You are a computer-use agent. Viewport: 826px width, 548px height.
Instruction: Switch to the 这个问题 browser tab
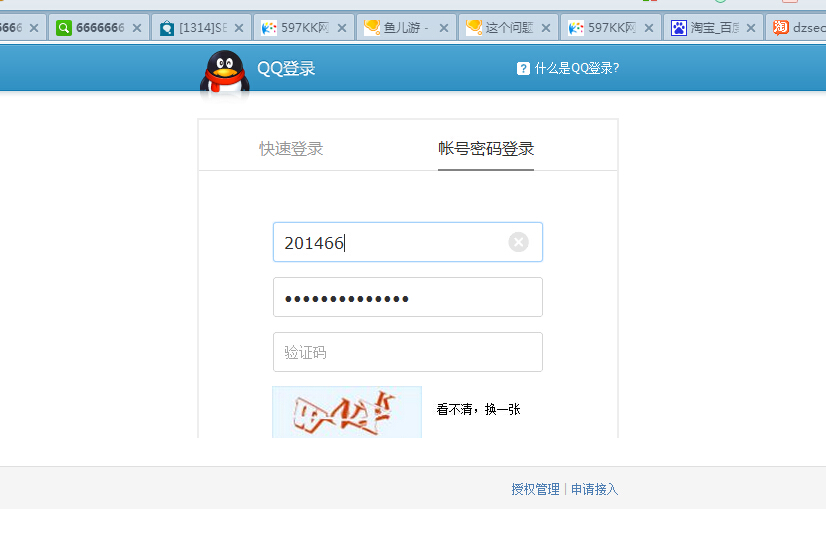508,27
